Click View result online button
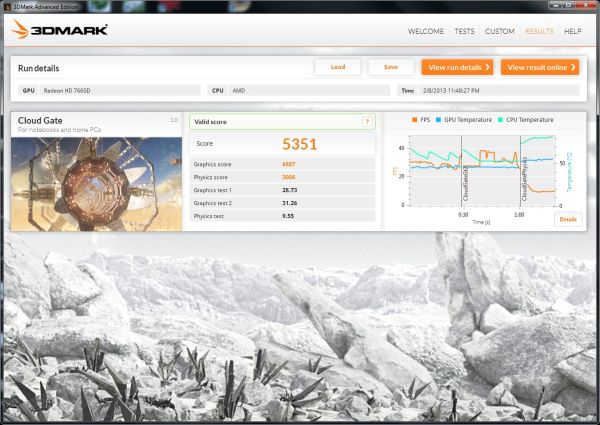 pos(540,67)
